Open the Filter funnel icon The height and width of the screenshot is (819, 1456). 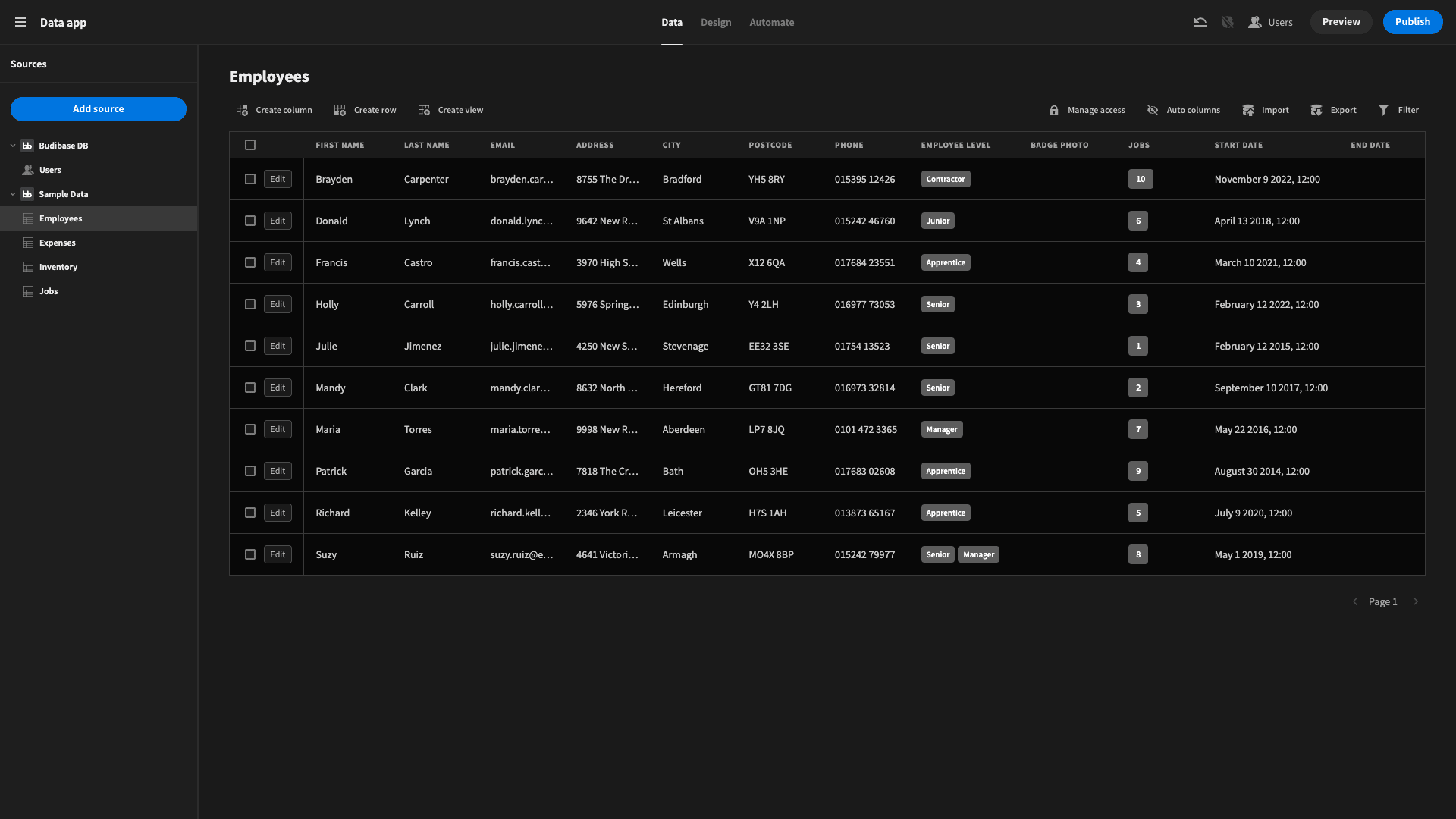[x=1384, y=110]
